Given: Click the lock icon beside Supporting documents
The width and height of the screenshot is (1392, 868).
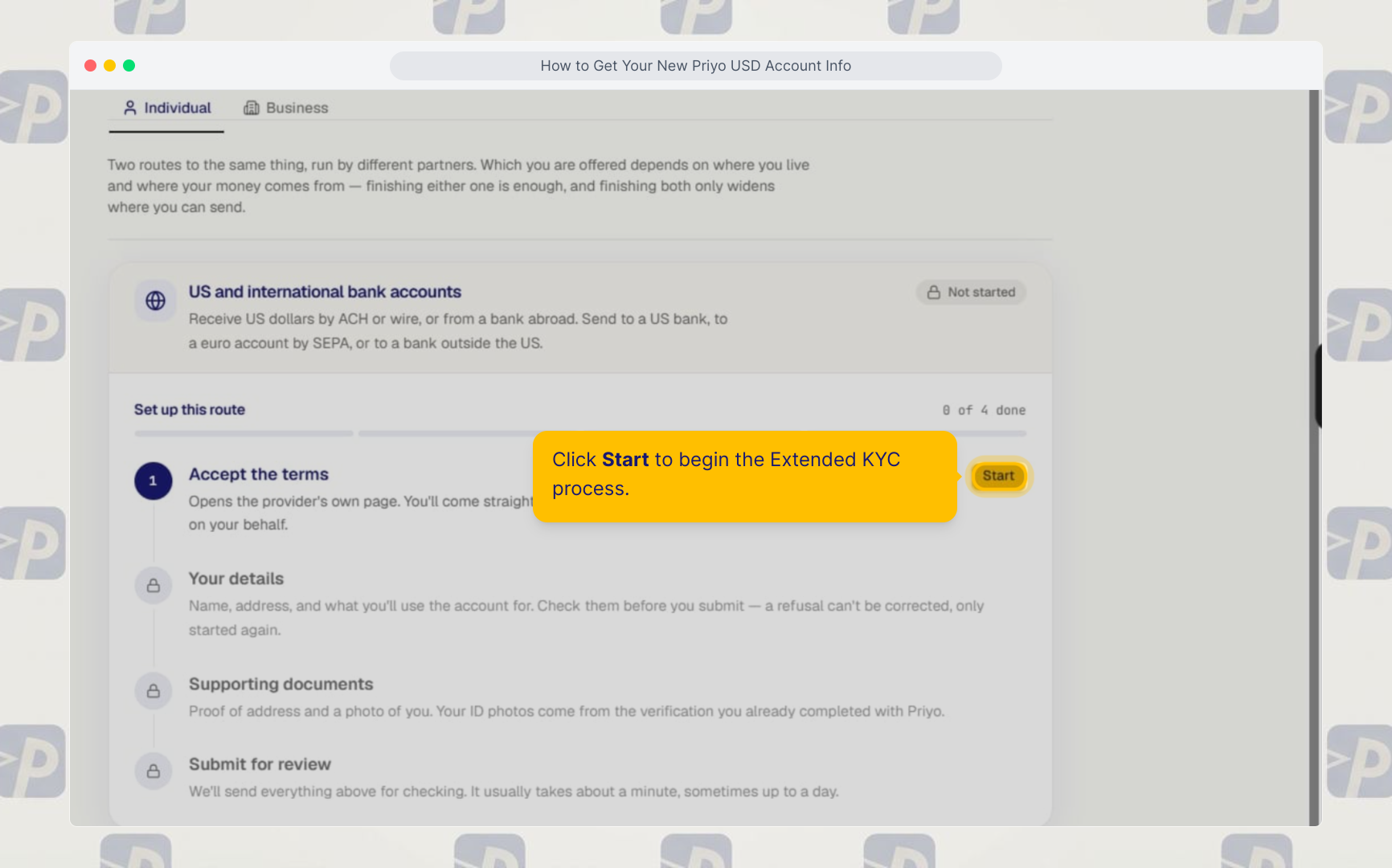Looking at the screenshot, I should tap(153, 690).
